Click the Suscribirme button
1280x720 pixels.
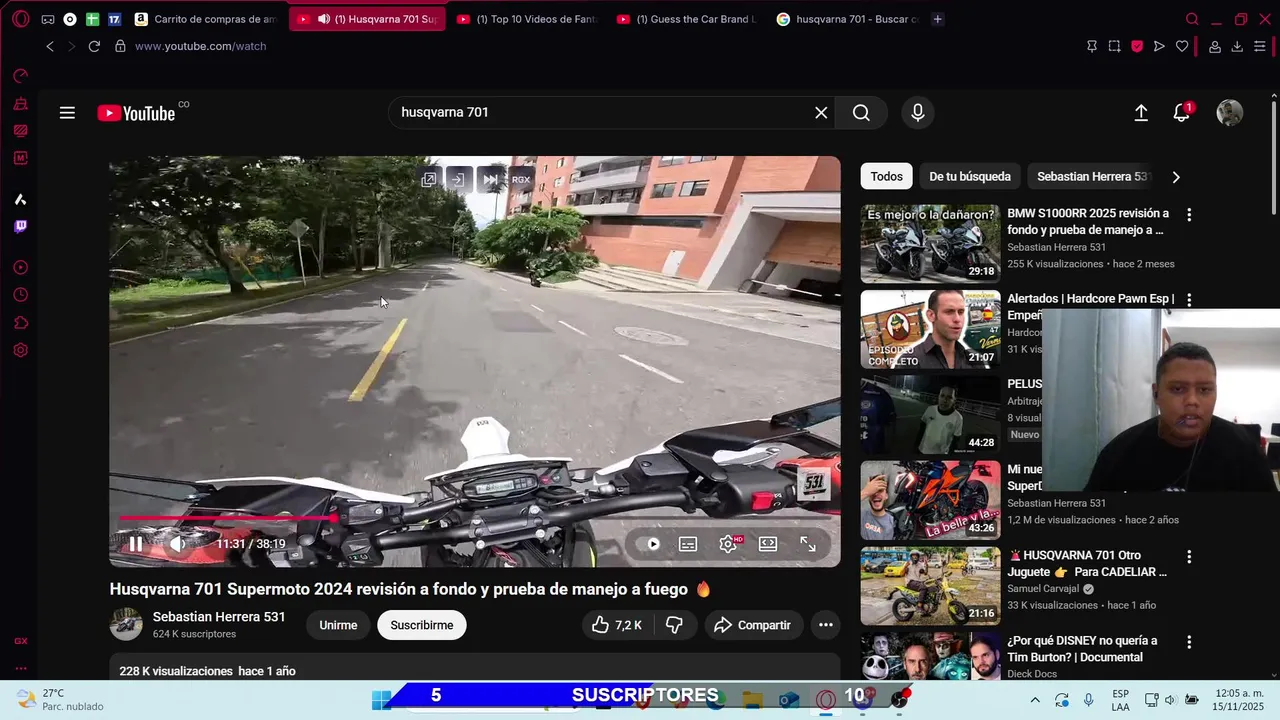[x=421, y=625]
